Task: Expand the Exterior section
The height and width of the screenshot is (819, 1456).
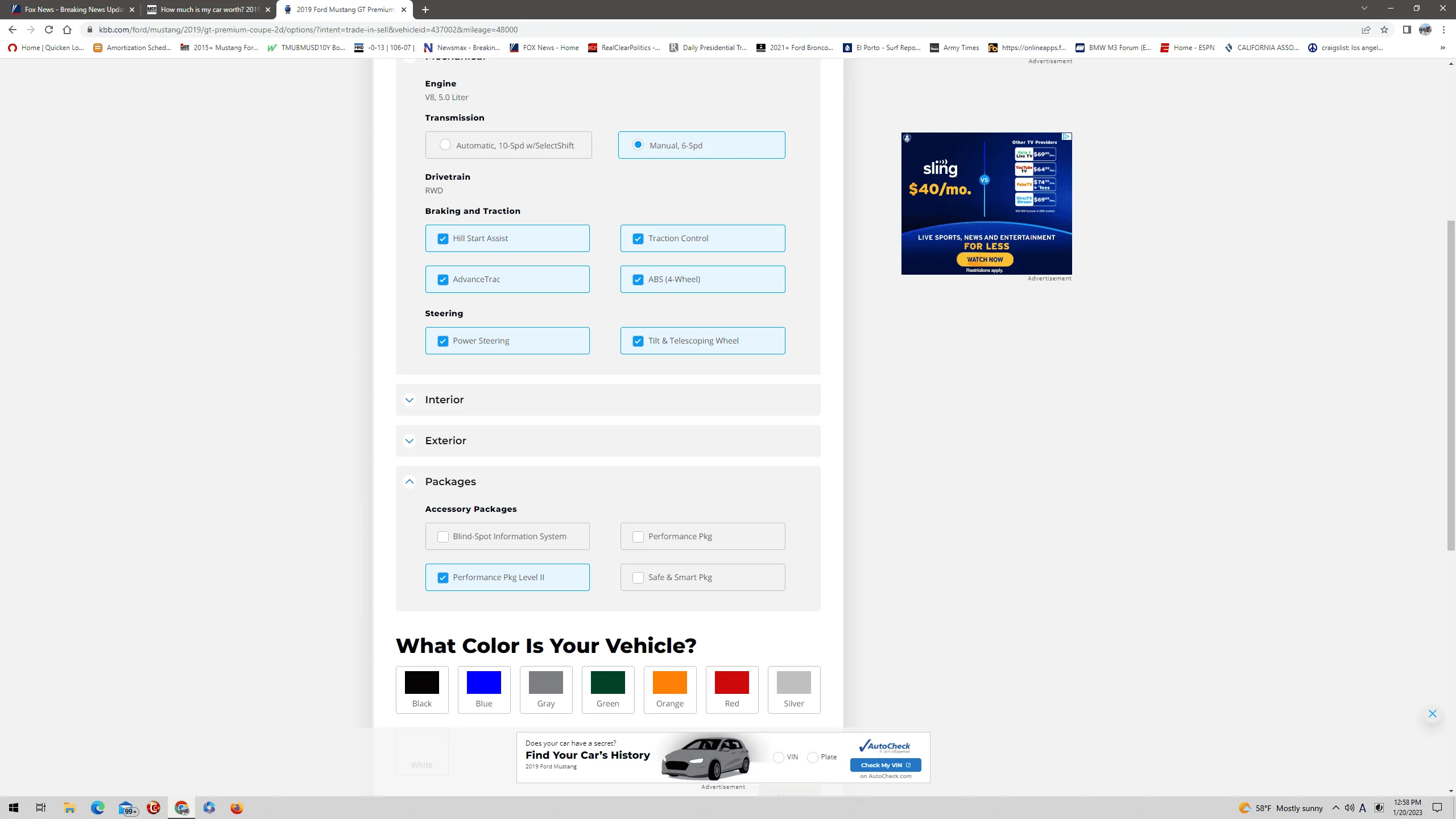Action: coord(608,441)
